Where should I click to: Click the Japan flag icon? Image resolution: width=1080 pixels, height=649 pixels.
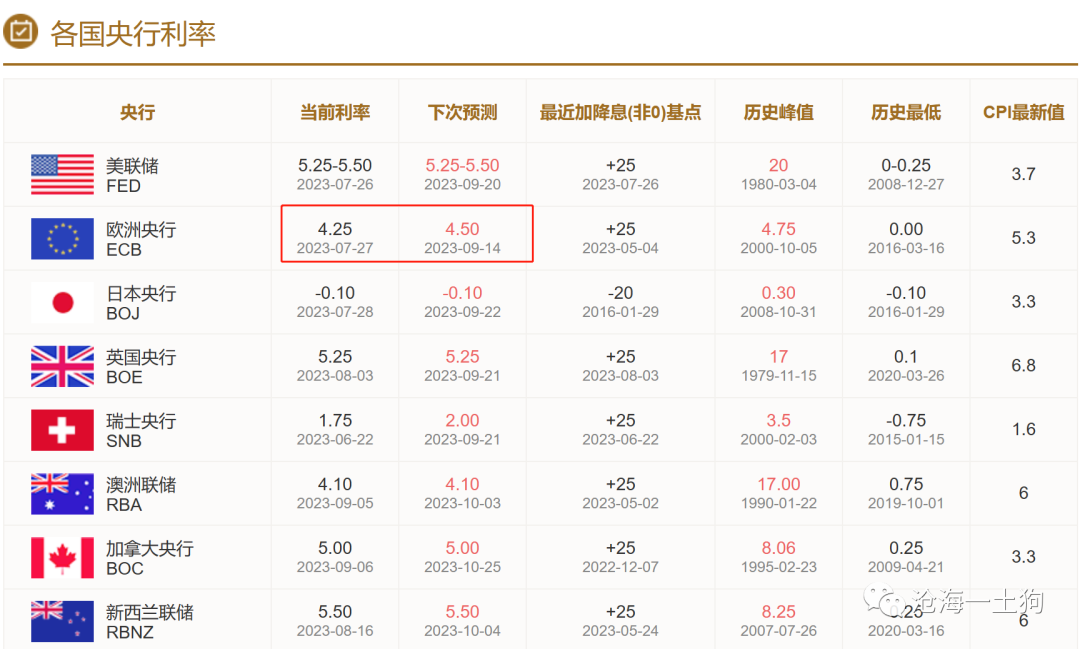coord(62,302)
